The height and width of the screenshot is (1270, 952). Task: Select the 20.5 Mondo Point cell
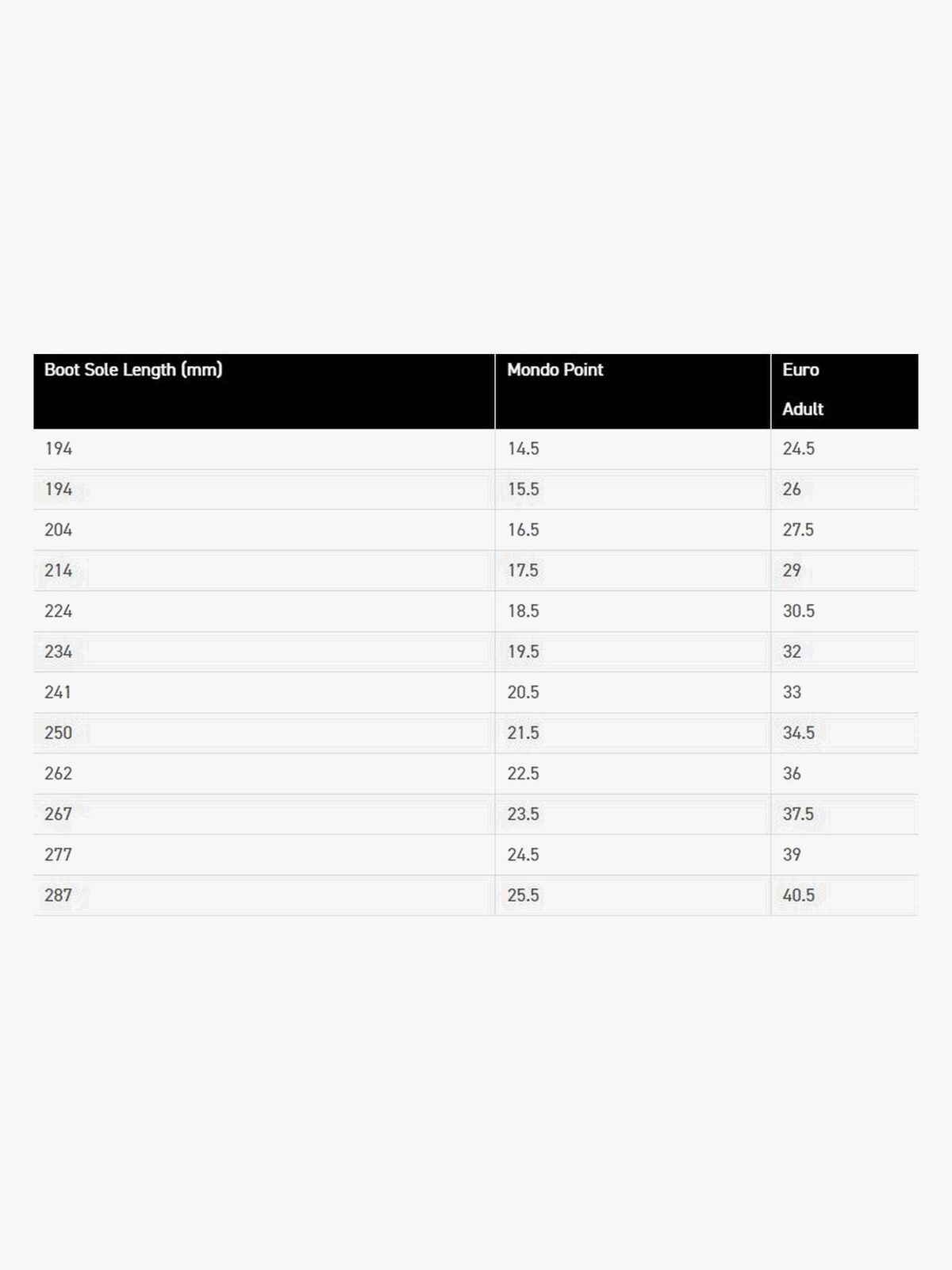524,692
